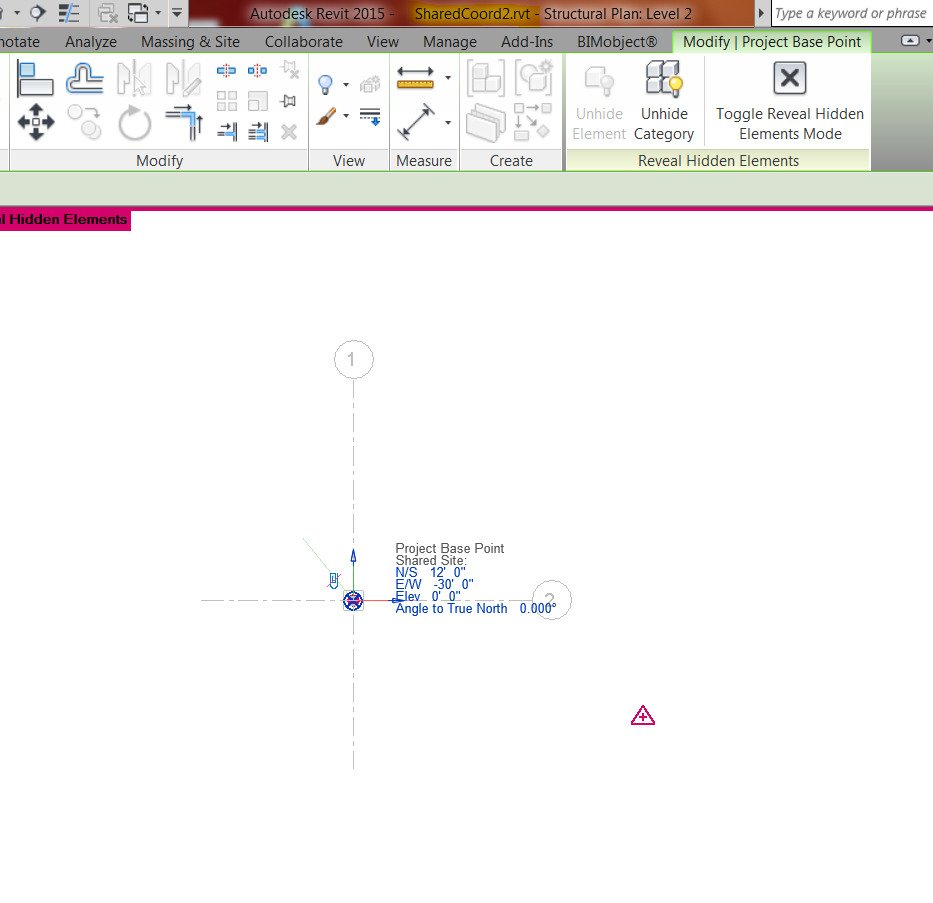Viewport: 933px width, 903px height.
Task: Click E/W value -30' 0"
Action: point(453,584)
